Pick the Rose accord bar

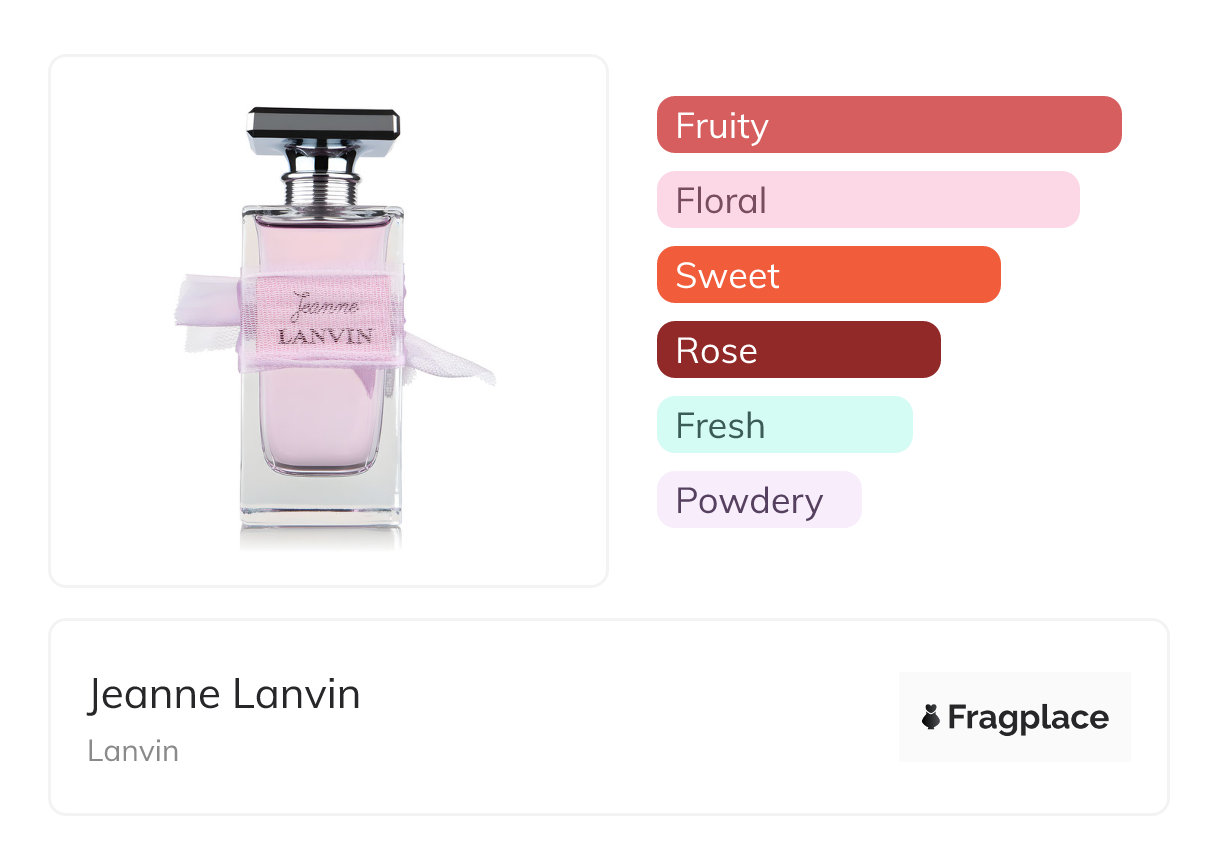[798, 350]
